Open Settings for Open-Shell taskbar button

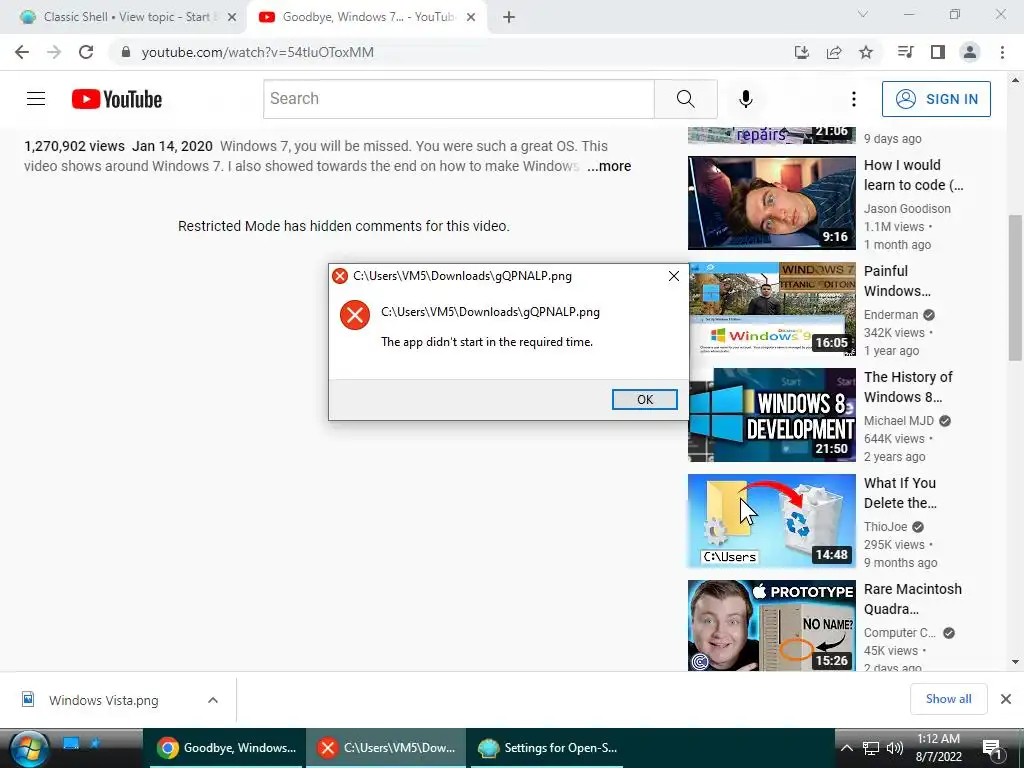(547, 748)
